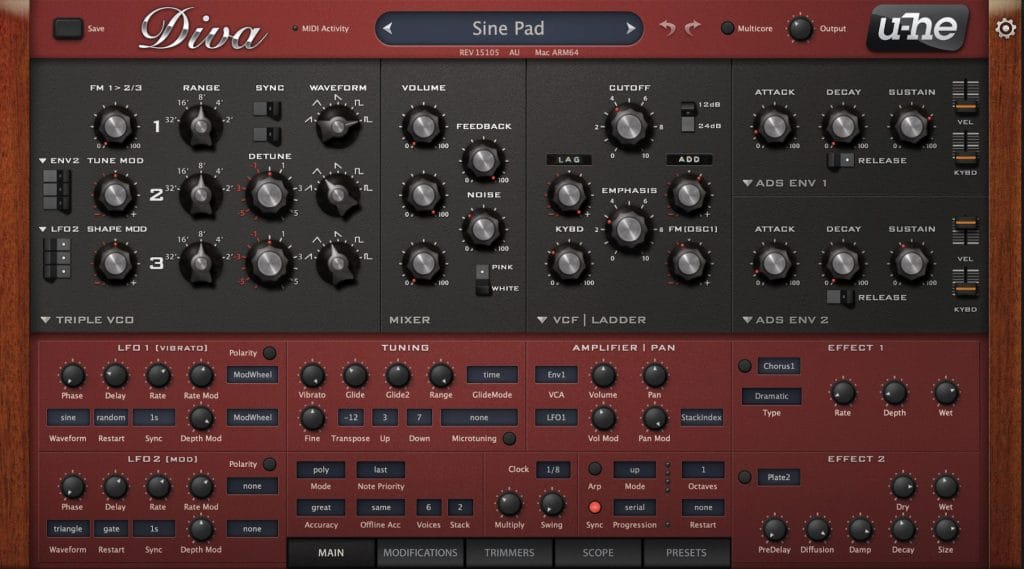1024x569 pixels.
Task: Click the undo arrow icon
Action: 667,28
